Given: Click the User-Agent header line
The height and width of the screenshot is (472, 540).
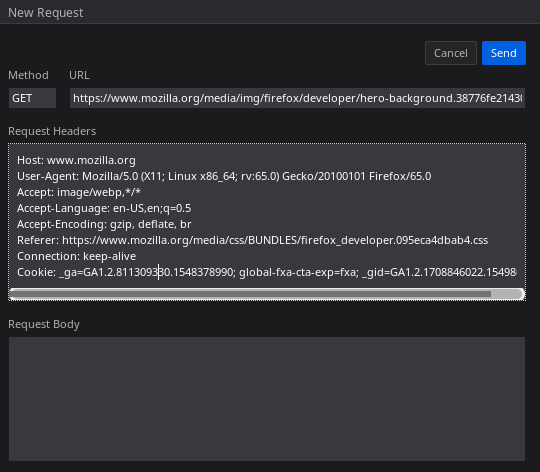Looking at the screenshot, I should pyautogui.click(x=224, y=176).
